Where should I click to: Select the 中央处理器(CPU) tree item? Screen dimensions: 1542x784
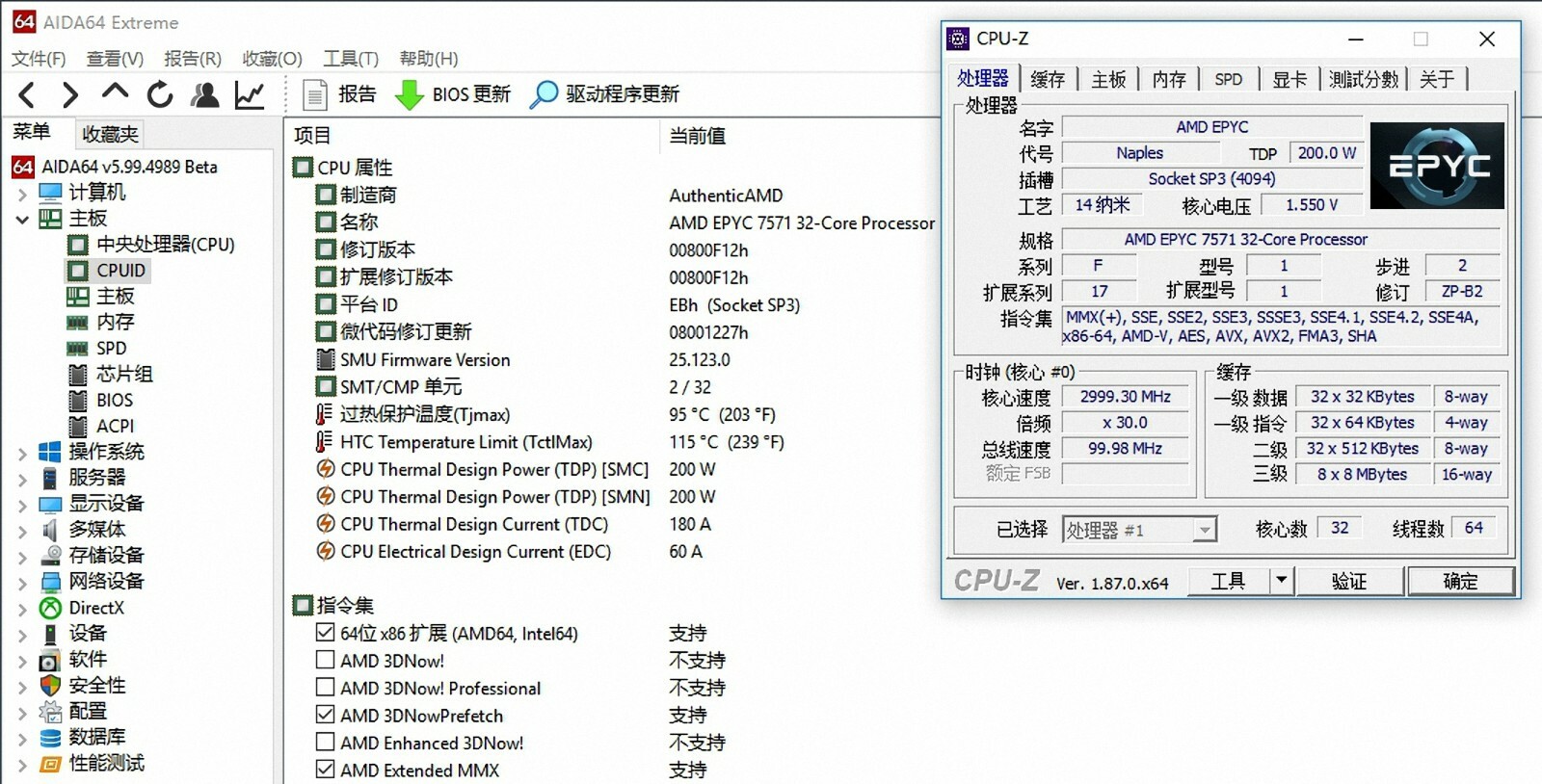pos(151,245)
